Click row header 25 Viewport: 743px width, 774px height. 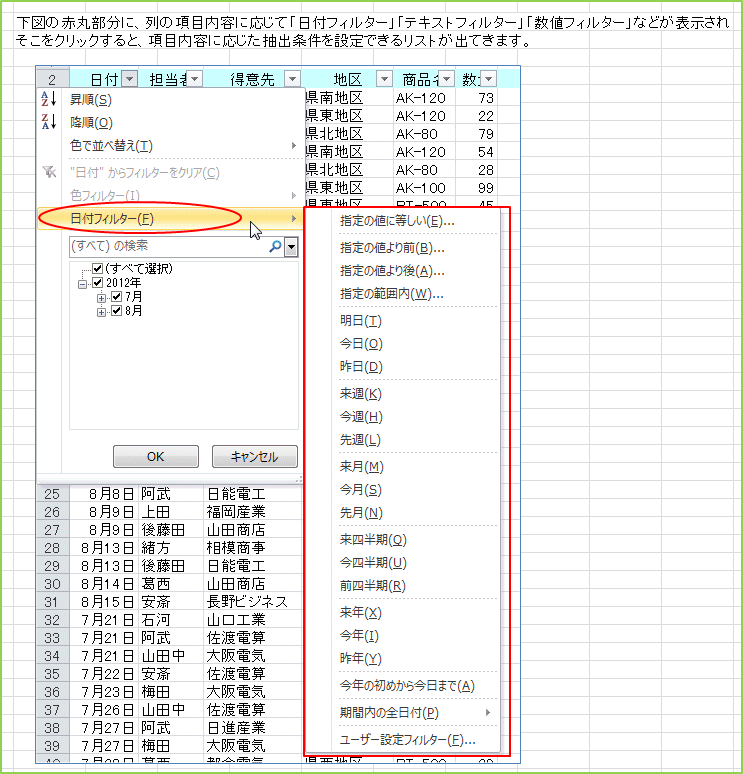coord(52,494)
